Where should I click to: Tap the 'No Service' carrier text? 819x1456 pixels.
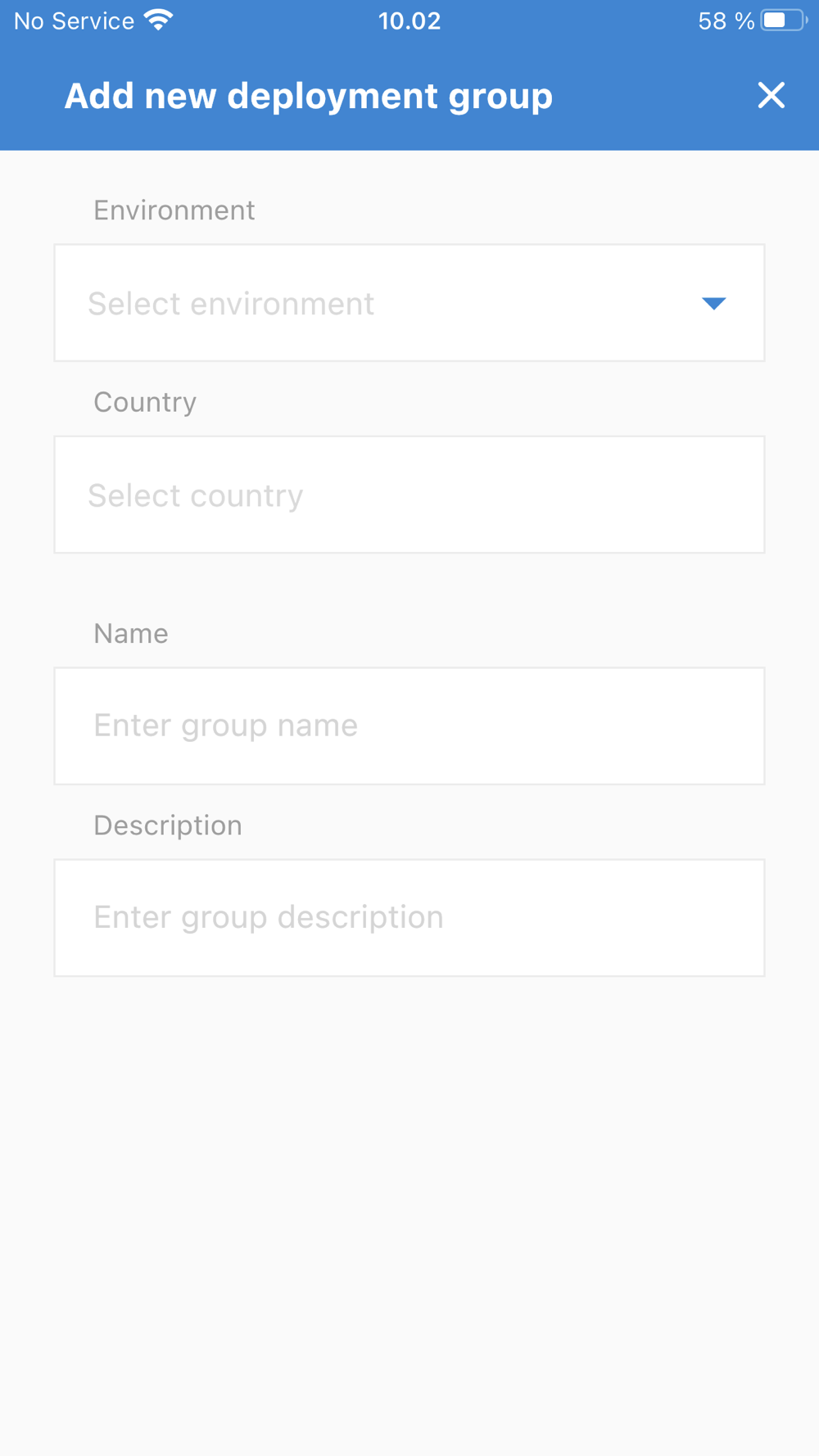tap(75, 20)
